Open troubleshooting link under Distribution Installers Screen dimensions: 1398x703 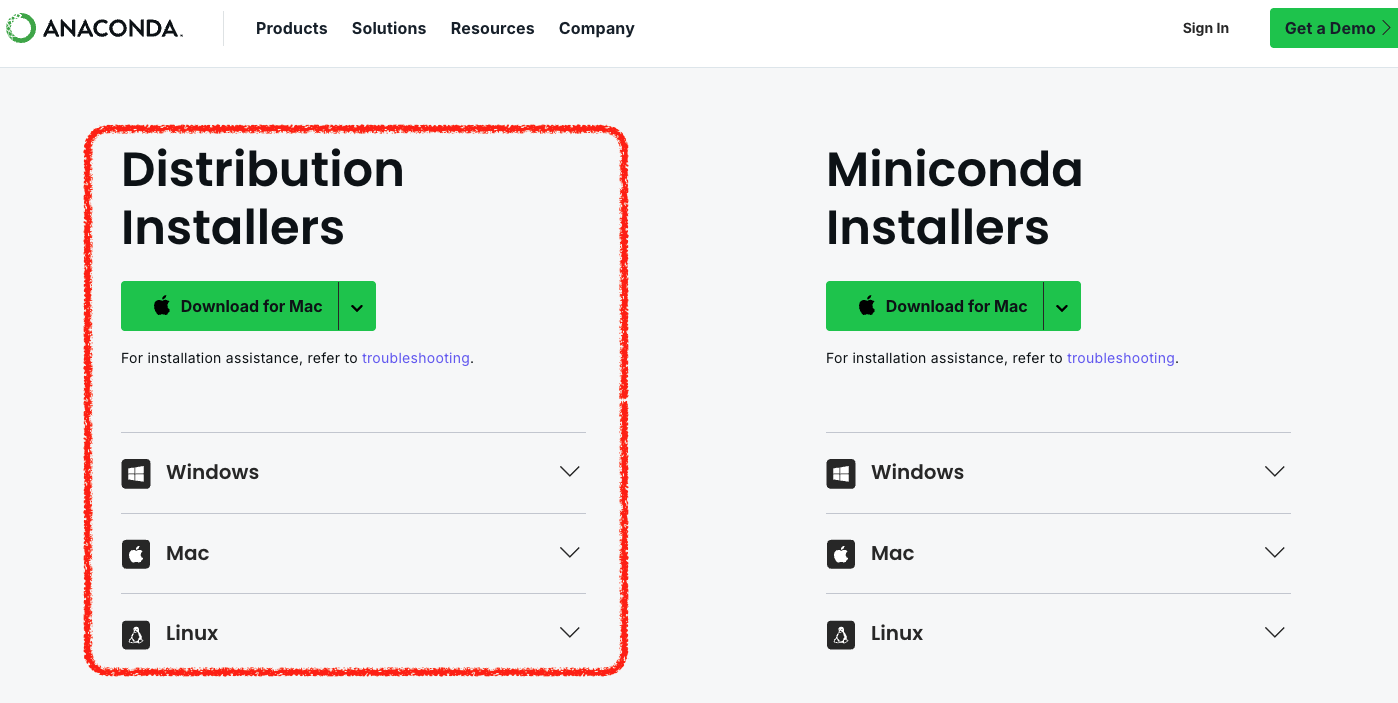(x=416, y=358)
